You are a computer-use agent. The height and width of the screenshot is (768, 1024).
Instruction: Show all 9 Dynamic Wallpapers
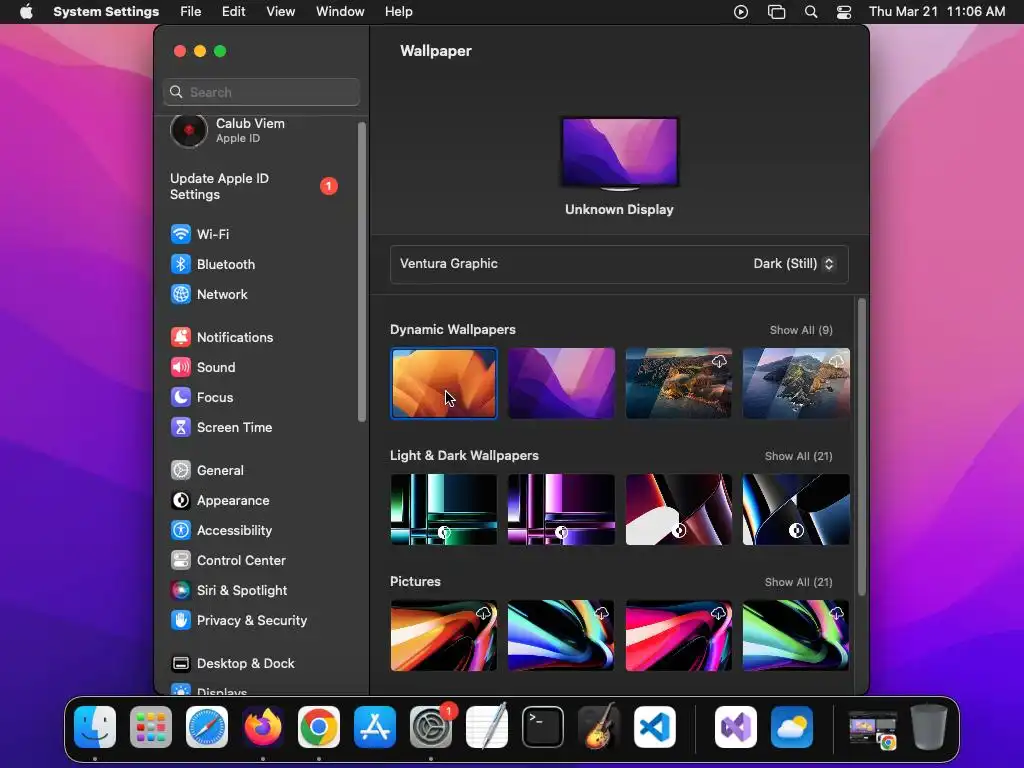(801, 330)
